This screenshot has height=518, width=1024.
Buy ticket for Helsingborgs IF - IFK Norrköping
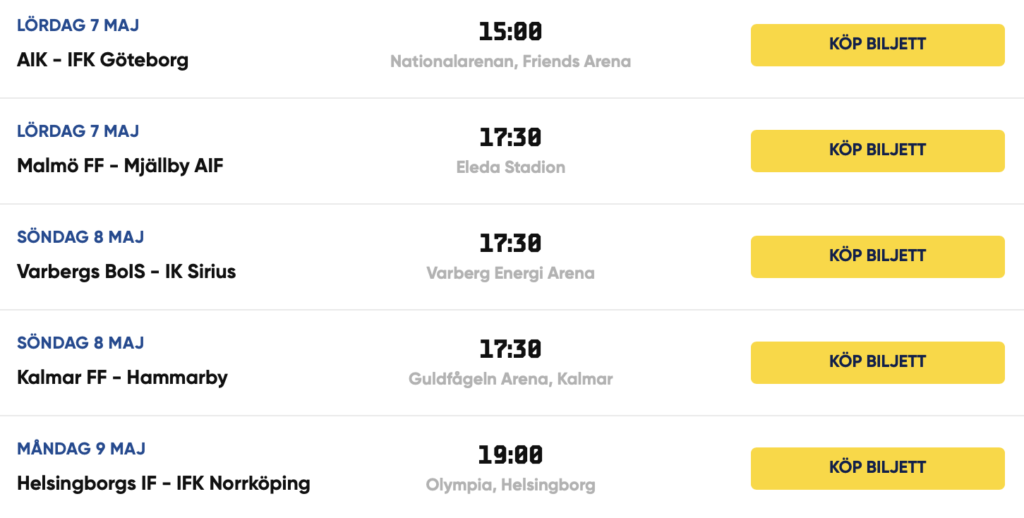[877, 468]
